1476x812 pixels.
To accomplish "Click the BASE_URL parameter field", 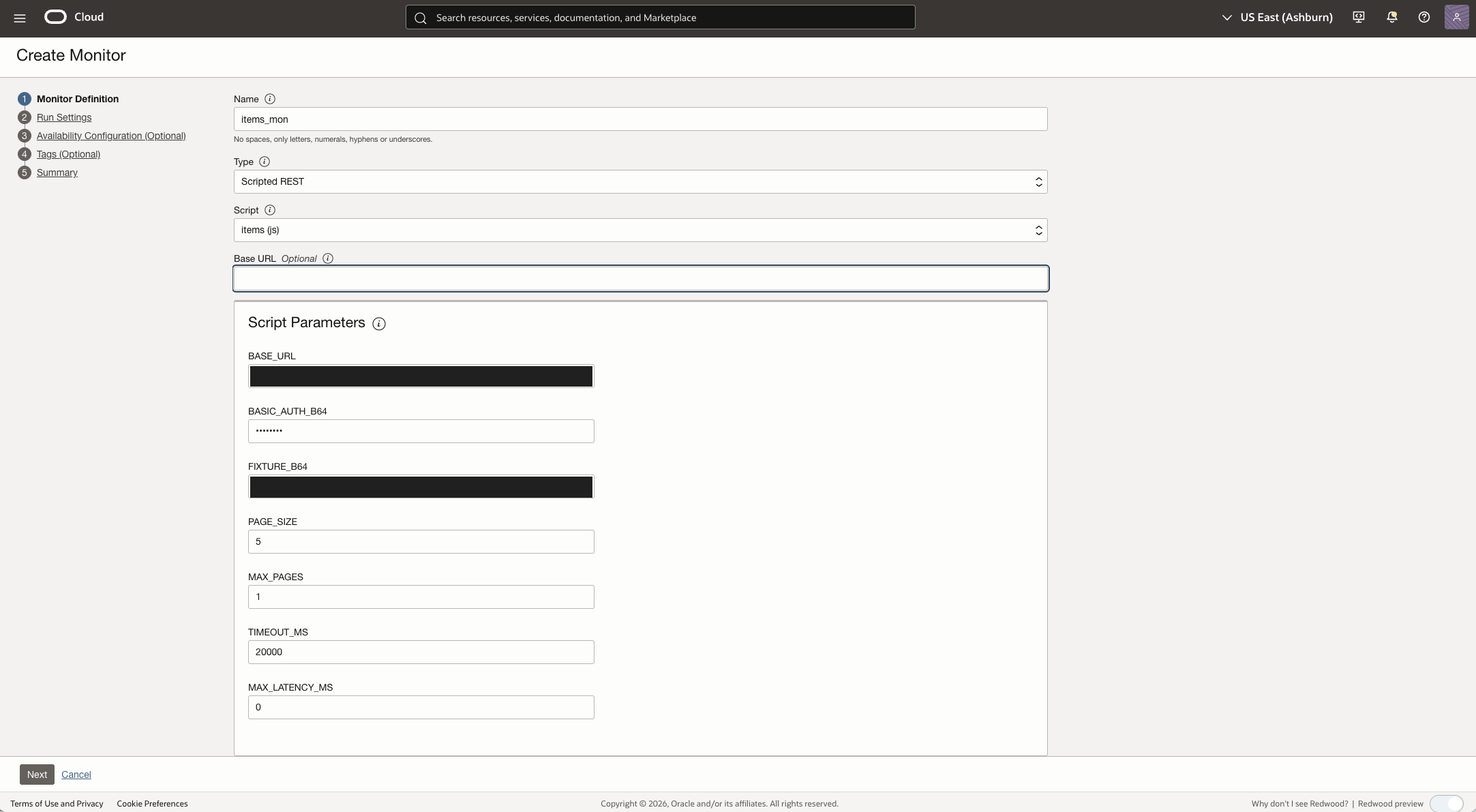I will 421,376.
